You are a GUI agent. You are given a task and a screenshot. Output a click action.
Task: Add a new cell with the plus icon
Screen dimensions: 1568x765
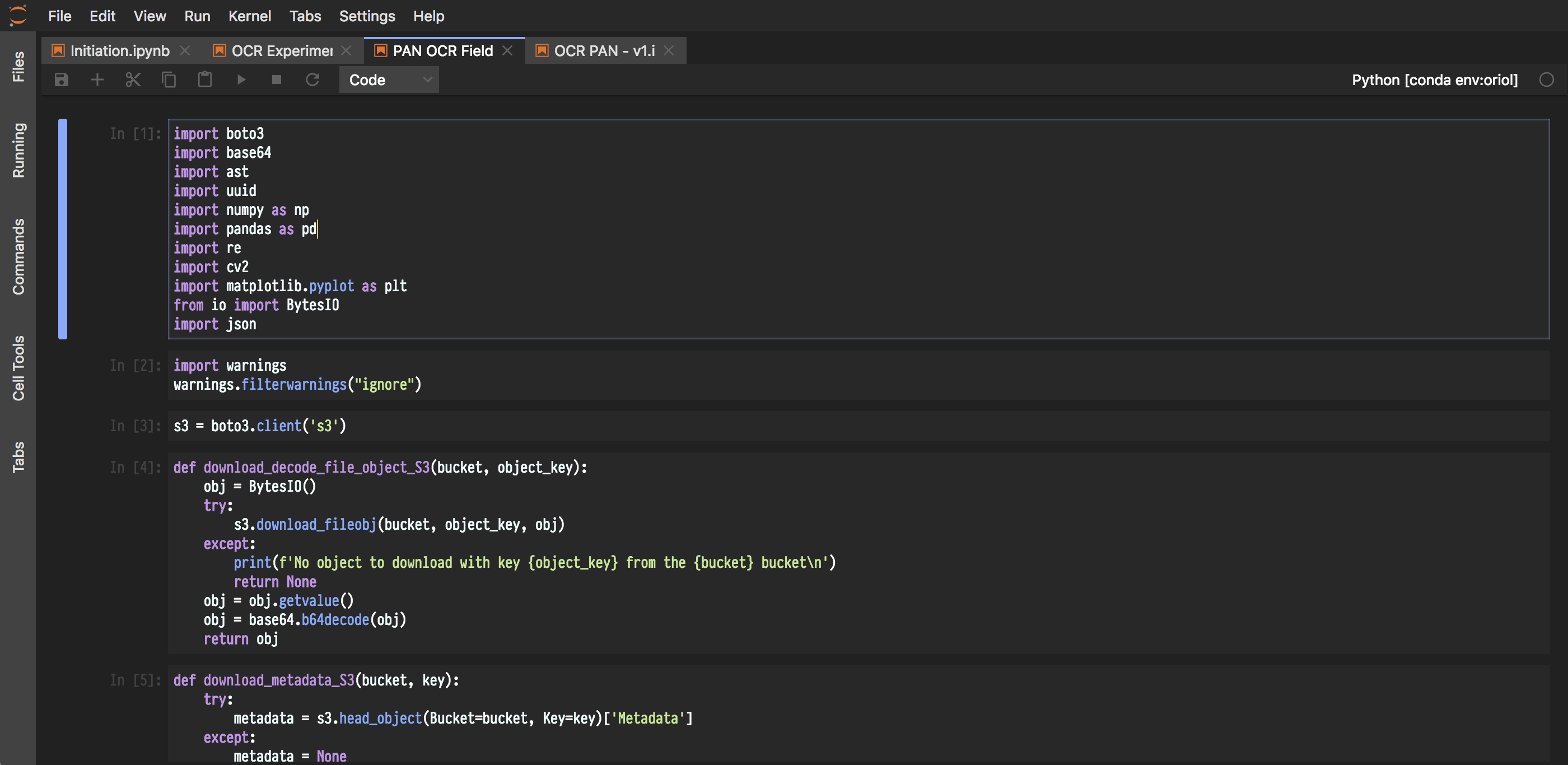[97, 79]
